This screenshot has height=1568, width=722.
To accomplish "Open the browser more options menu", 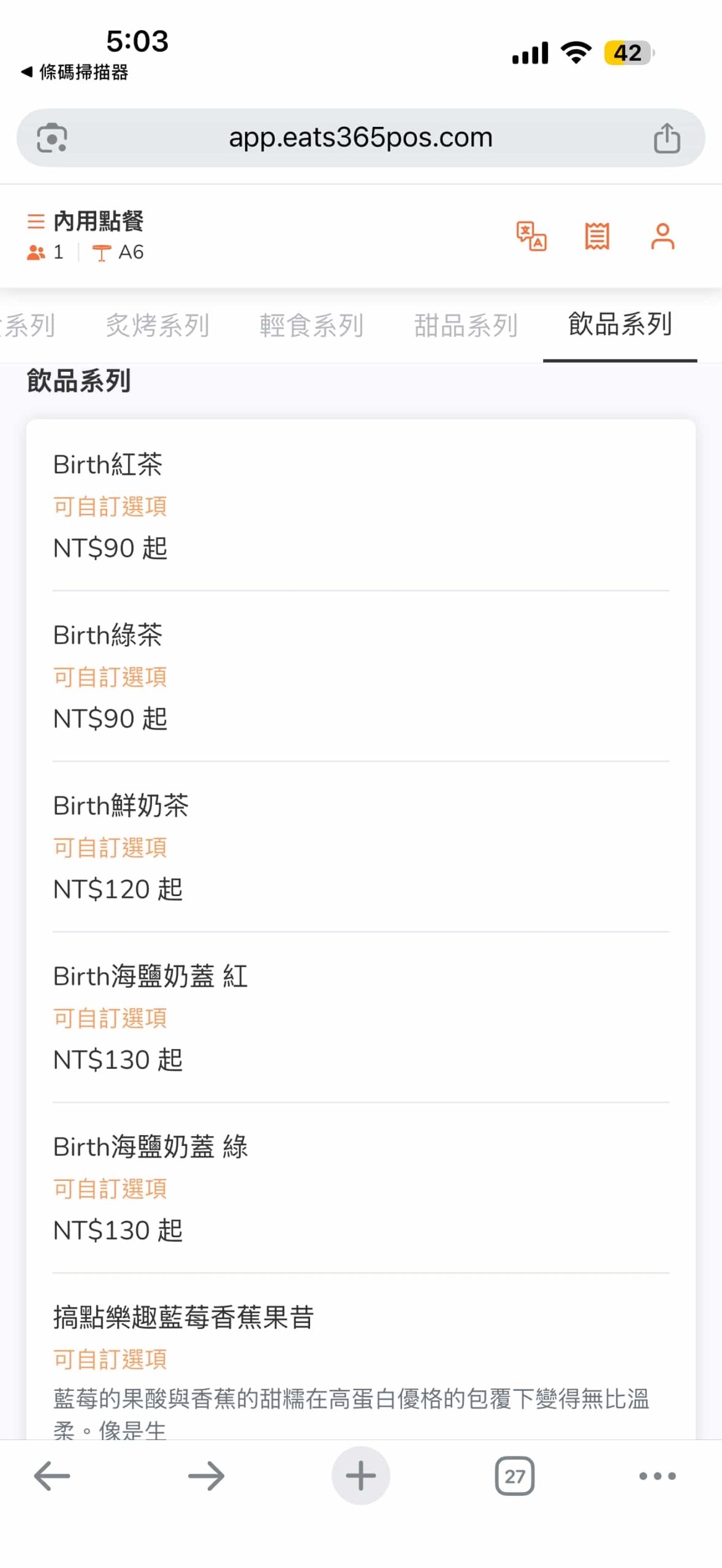I will click(x=657, y=1476).
